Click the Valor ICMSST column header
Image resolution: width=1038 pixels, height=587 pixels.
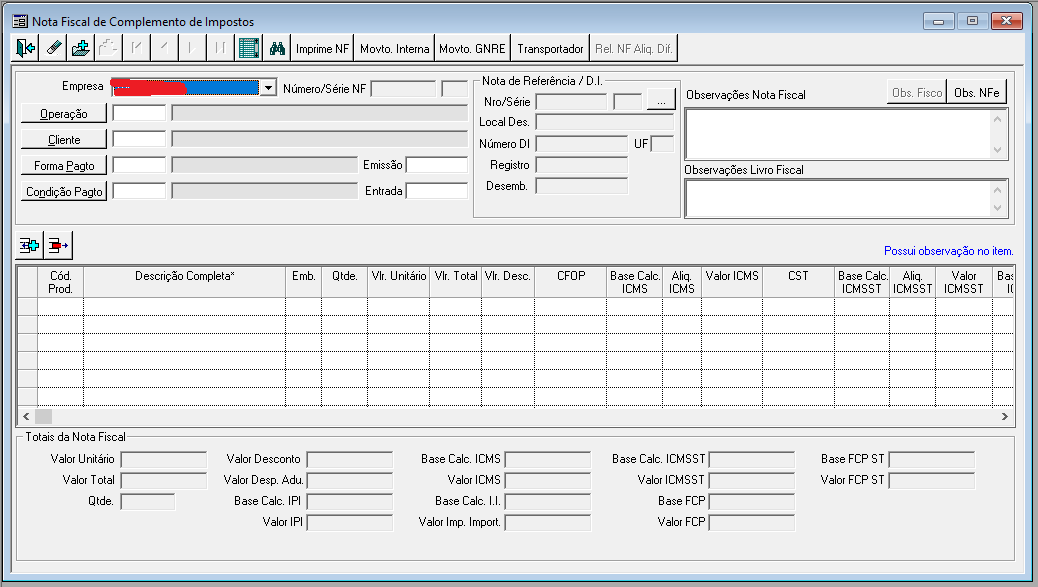[x=964, y=282]
